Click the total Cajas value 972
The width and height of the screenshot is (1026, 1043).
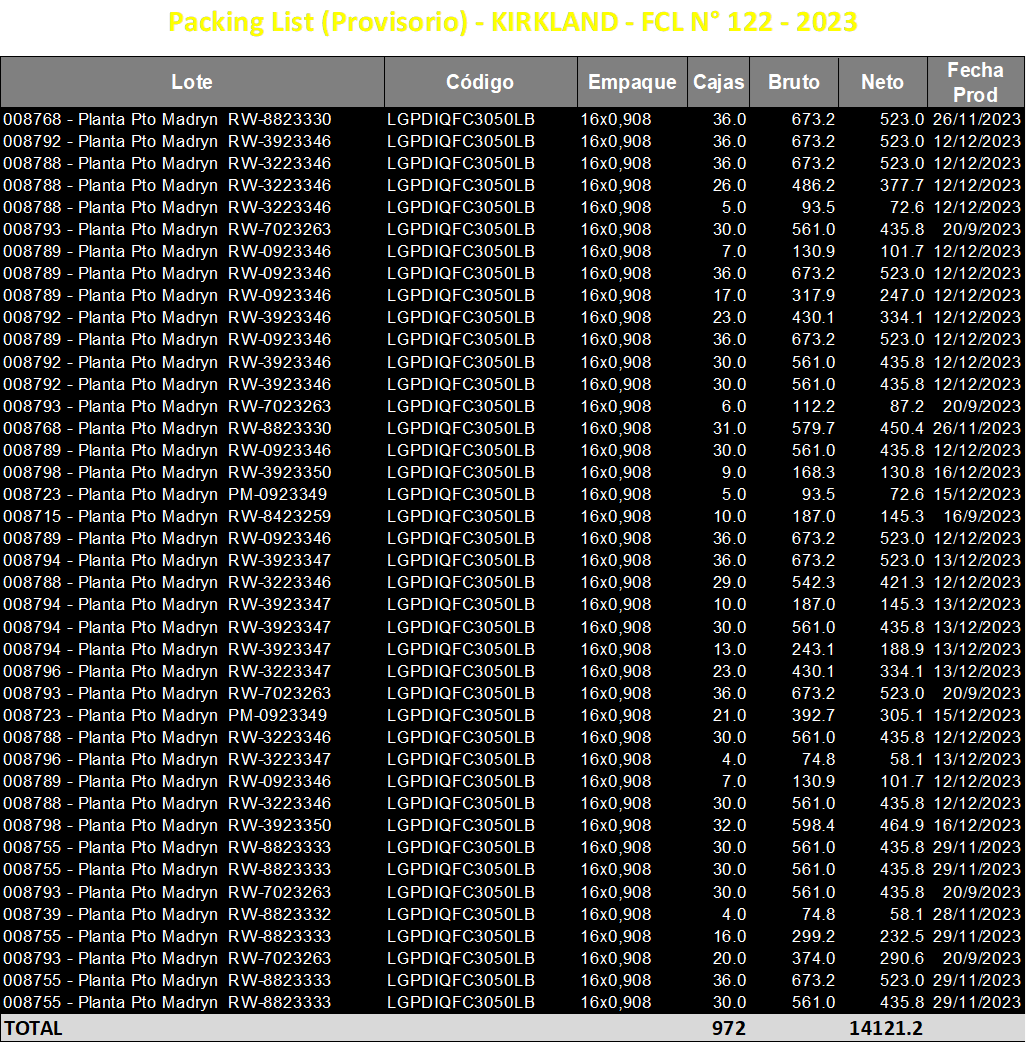coord(729,1028)
